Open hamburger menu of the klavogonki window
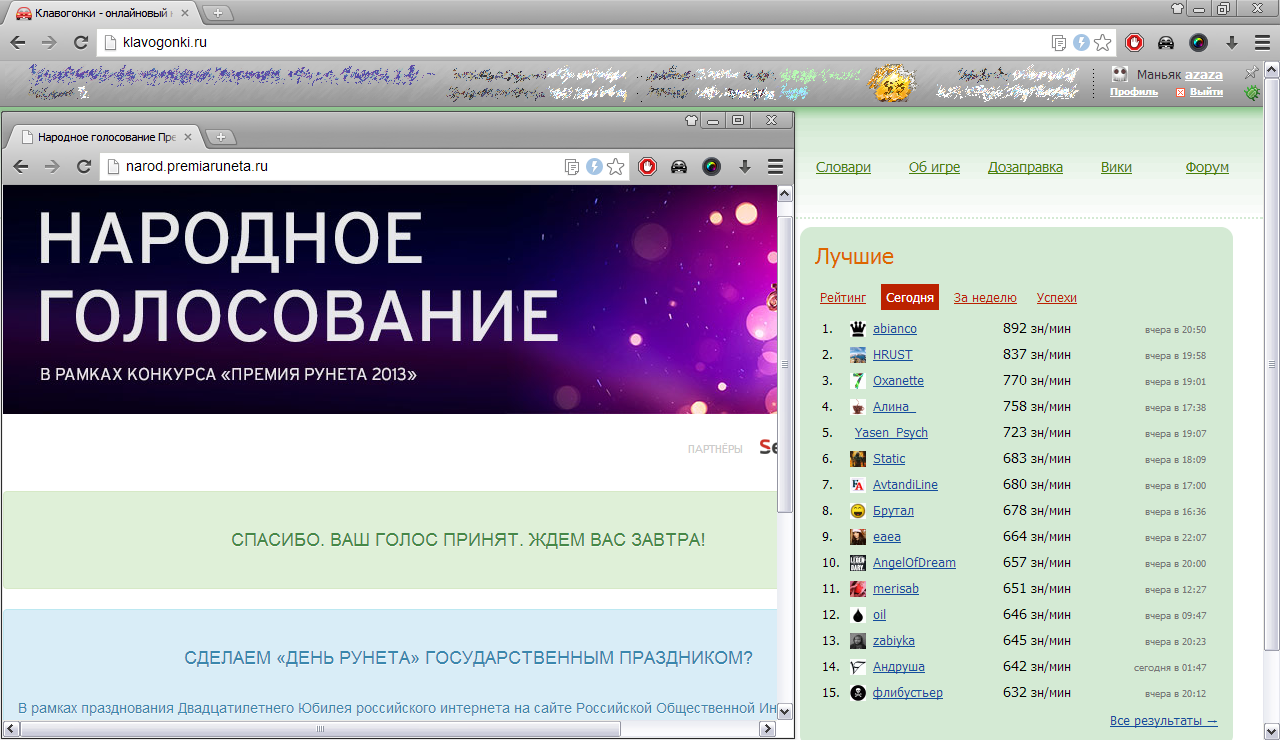This screenshot has width=1280, height=740. tap(1263, 42)
